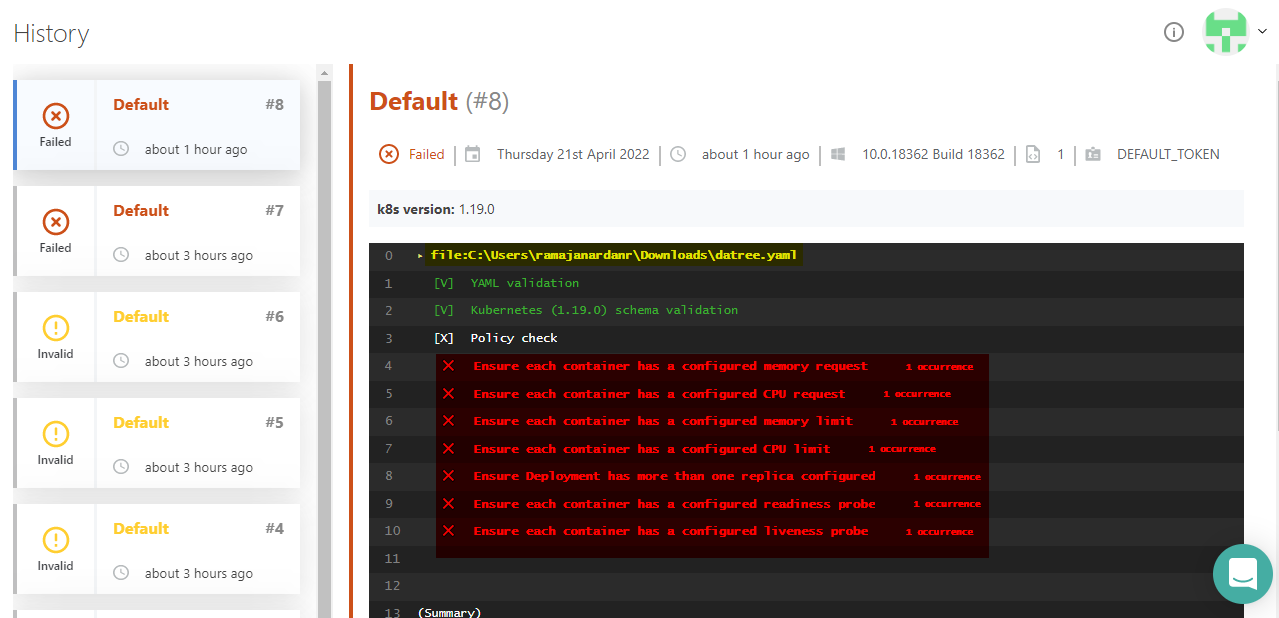Viewport: 1279px width, 618px height.
Task: Click the configured liveness probe rule
Action: coord(671,531)
